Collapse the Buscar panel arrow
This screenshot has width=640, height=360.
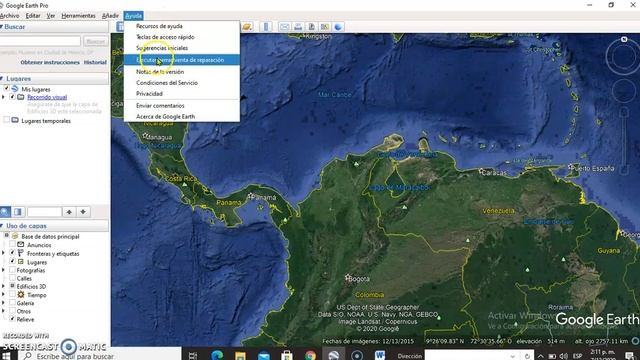(x=2, y=27)
